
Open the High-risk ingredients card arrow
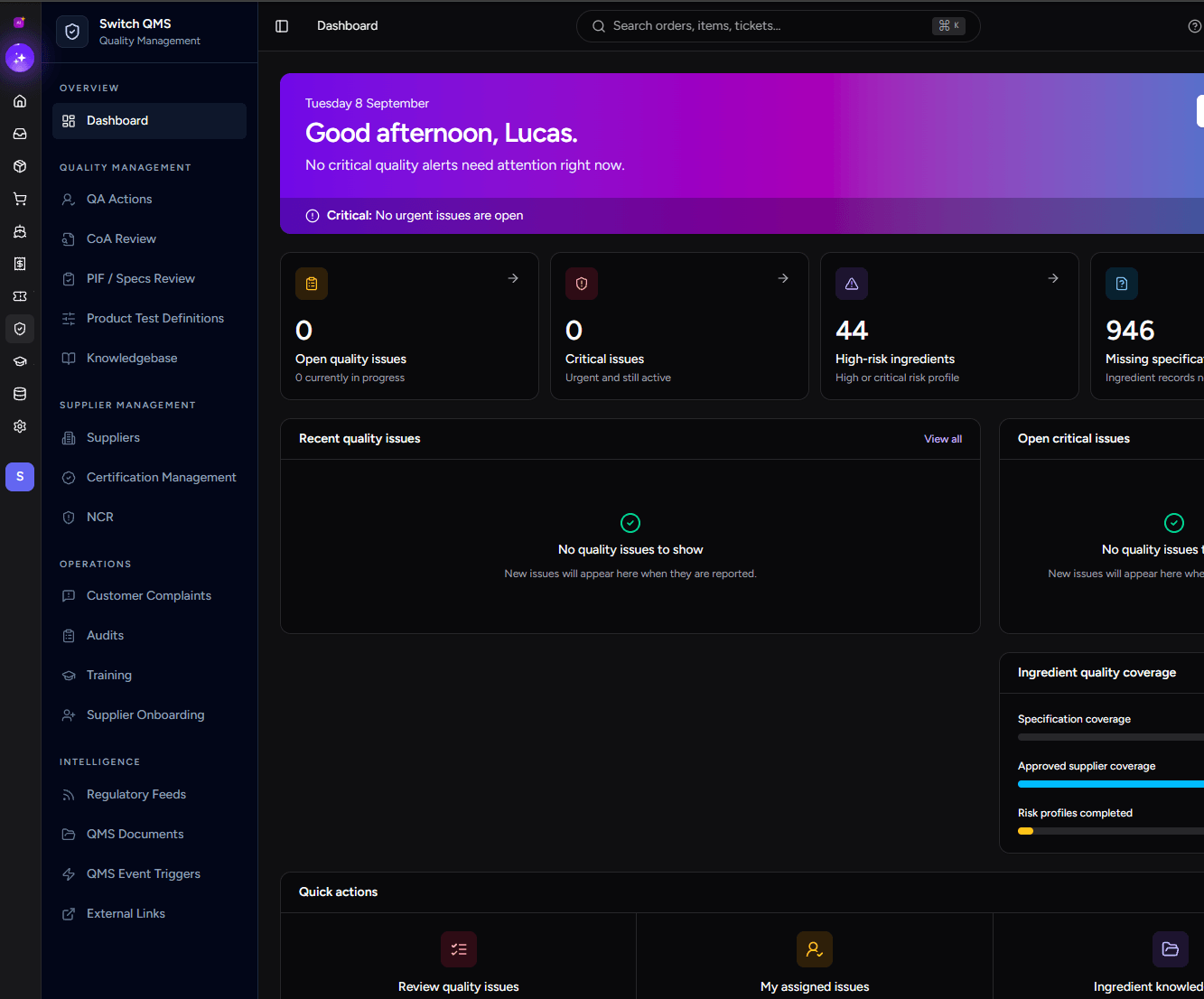1053,278
